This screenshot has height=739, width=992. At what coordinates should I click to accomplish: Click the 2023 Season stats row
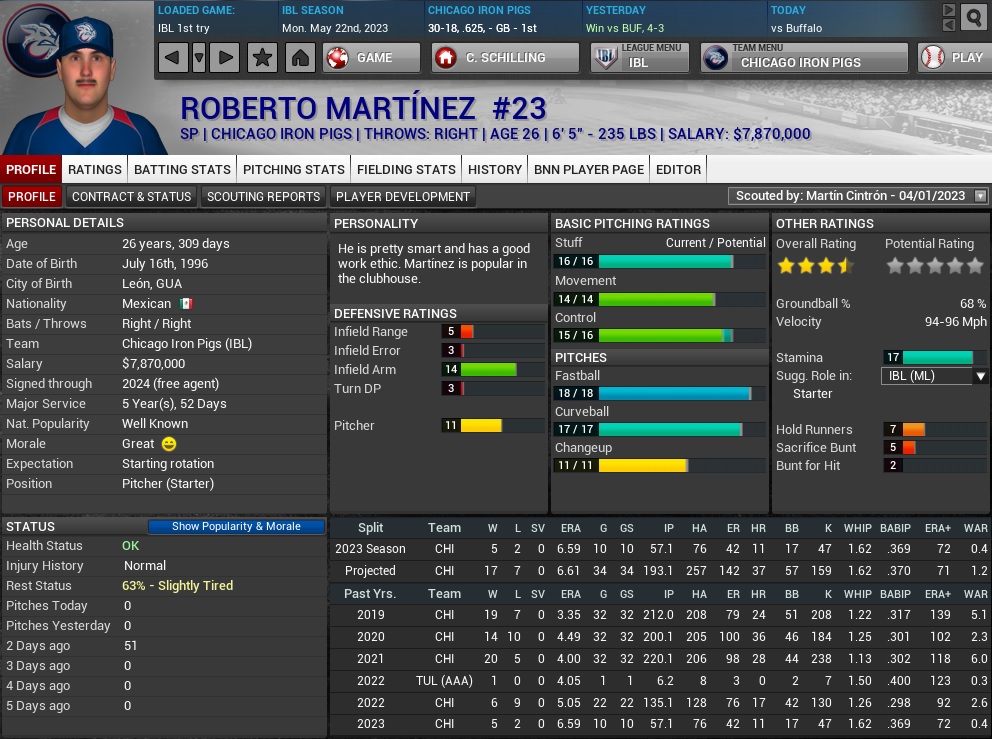(660, 549)
